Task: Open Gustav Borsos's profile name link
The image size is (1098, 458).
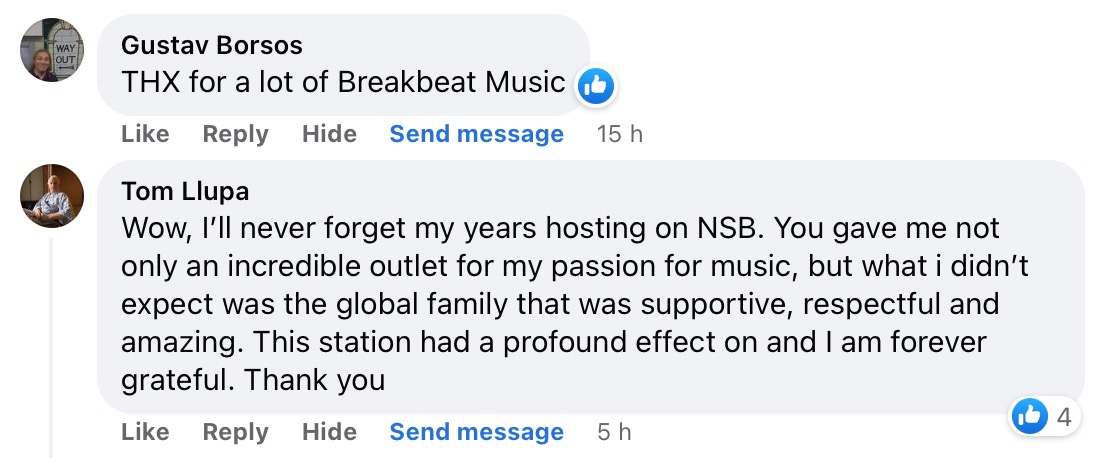Action: 211,45
